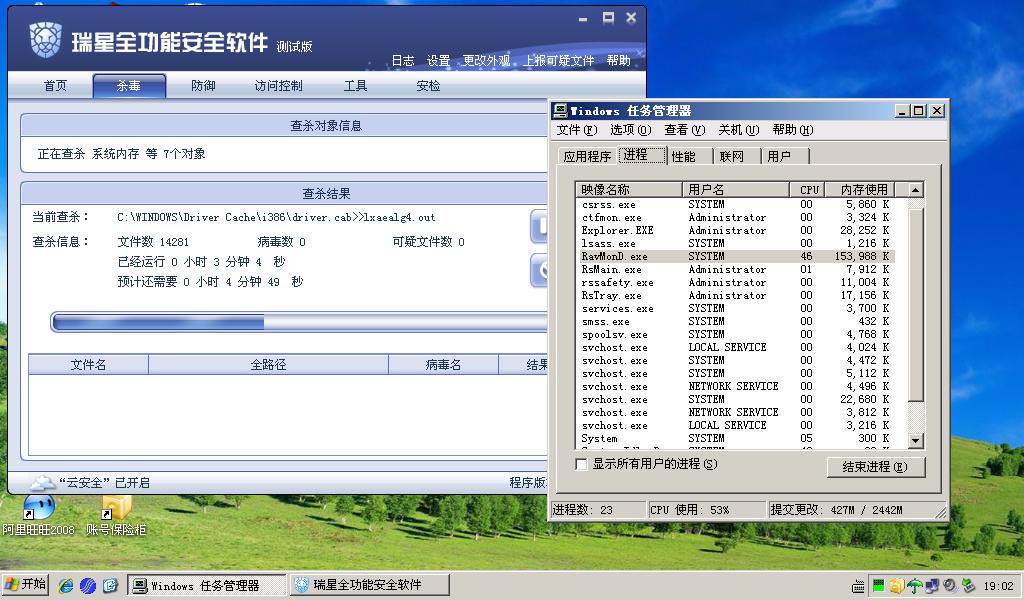Select the RsTray.exe process row

pos(735,296)
